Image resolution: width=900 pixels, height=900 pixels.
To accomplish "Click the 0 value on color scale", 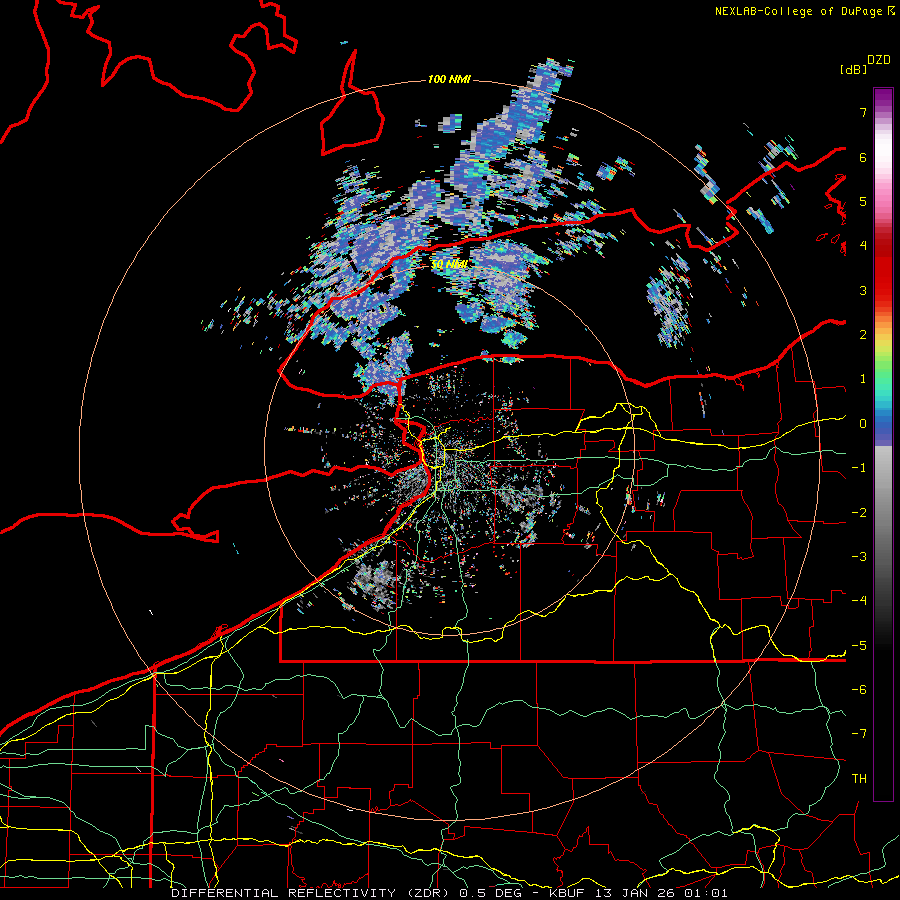I will [x=863, y=424].
